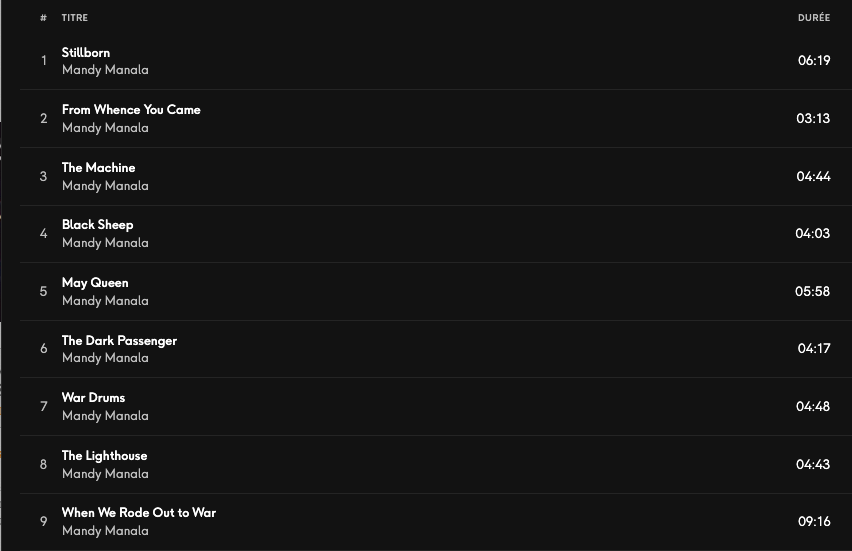The image size is (852, 551).
Task: Select the "May Queen" song title
Action: click(x=95, y=283)
